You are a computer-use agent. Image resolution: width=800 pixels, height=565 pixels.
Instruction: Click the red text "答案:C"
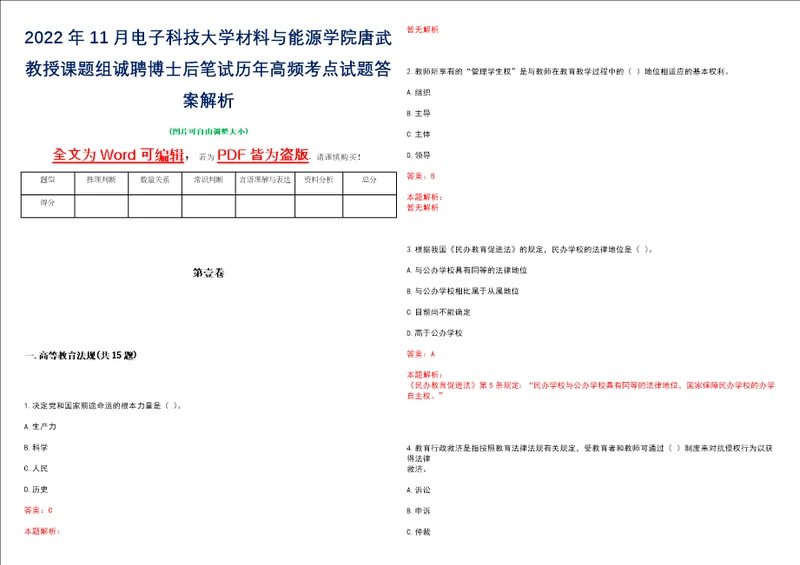[38, 510]
